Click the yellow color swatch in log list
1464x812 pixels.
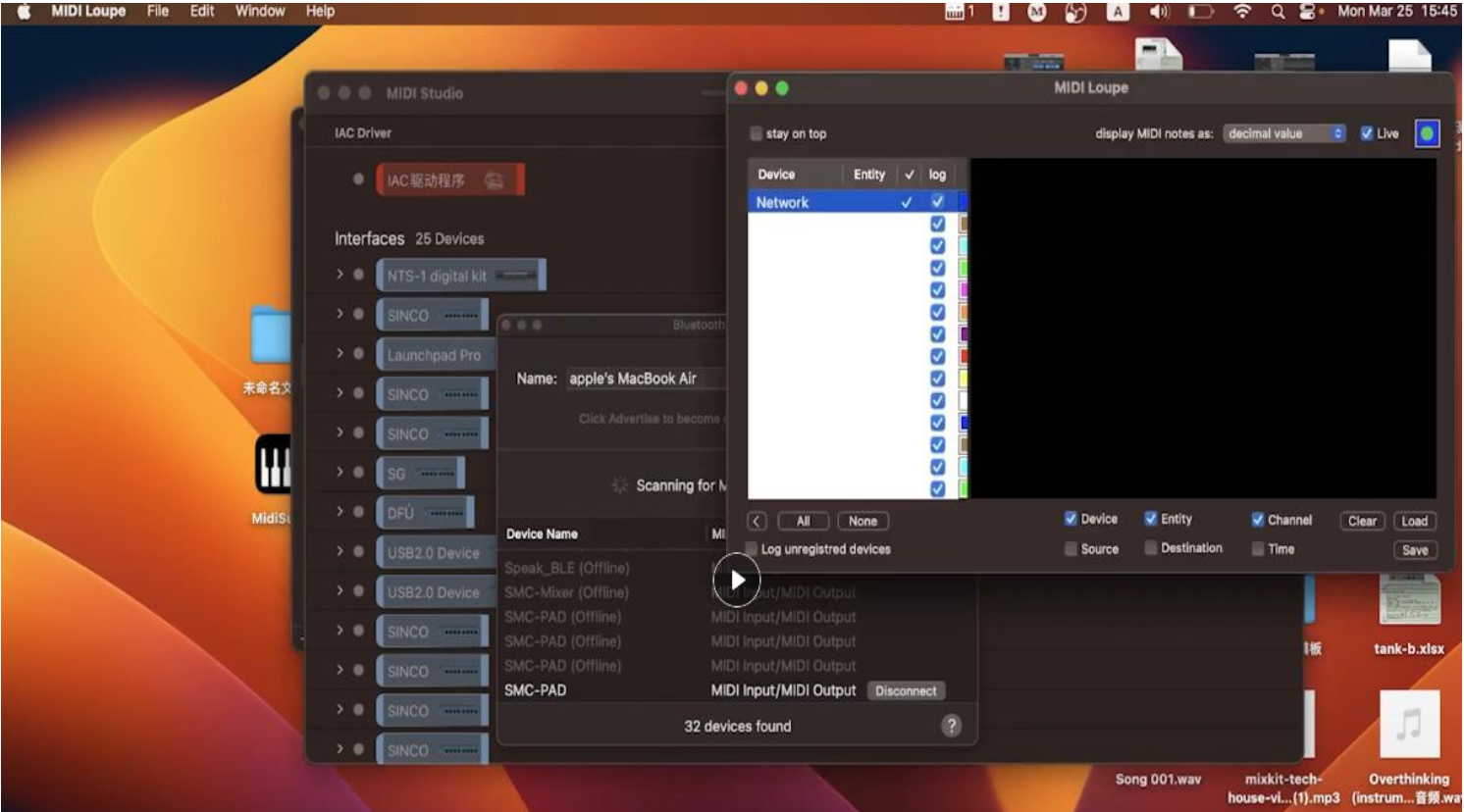tap(964, 379)
